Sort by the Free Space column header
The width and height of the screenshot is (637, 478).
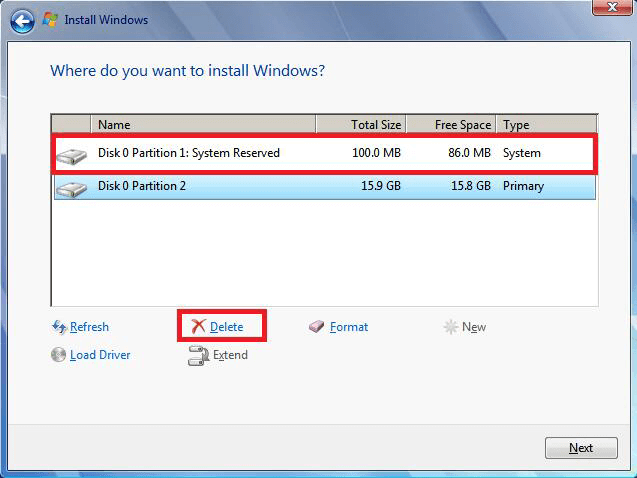(x=451, y=124)
